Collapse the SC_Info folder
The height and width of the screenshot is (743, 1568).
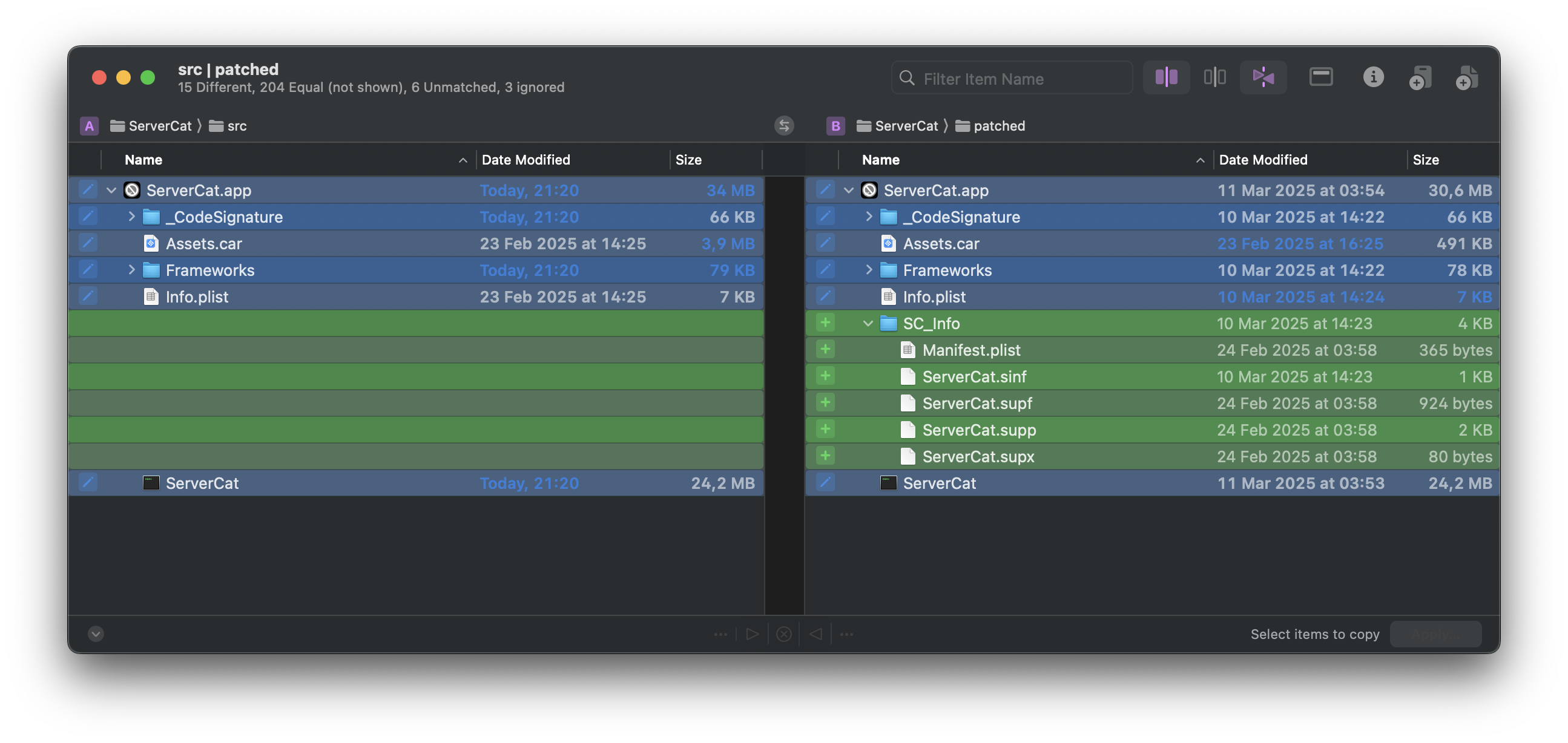point(868,323)
